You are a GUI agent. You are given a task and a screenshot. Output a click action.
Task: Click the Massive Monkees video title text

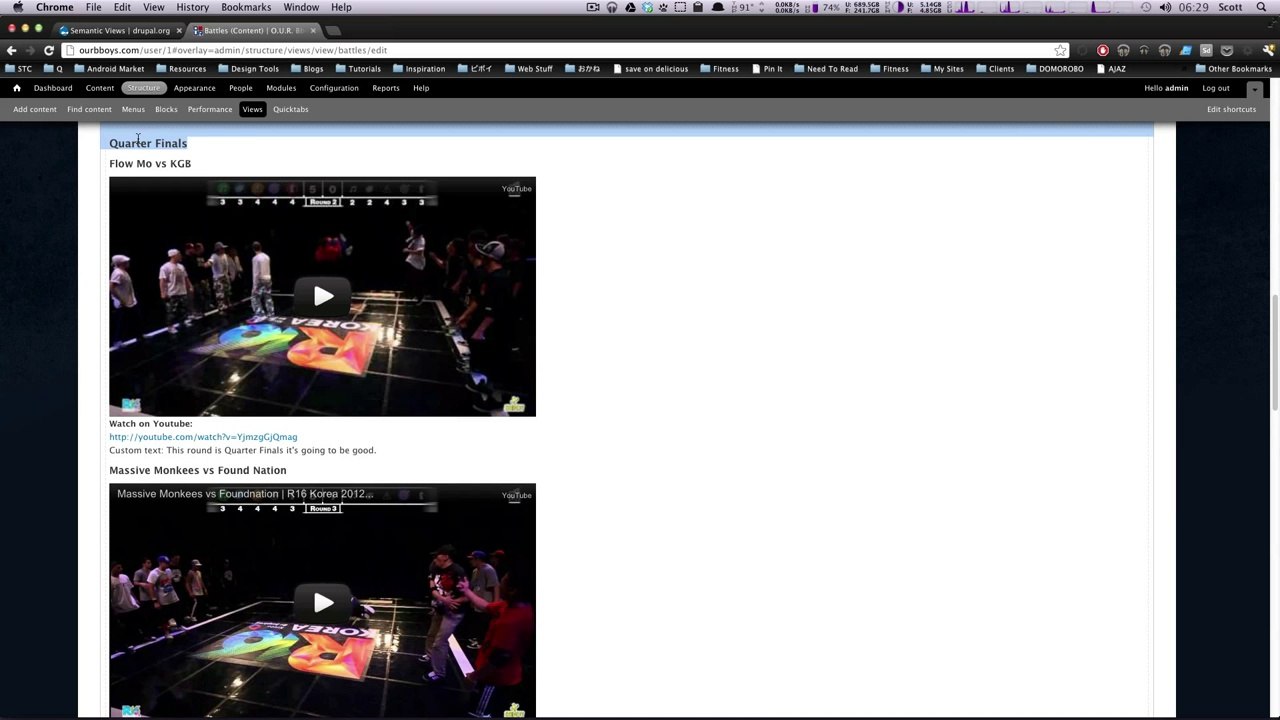[x=245, y=494]
